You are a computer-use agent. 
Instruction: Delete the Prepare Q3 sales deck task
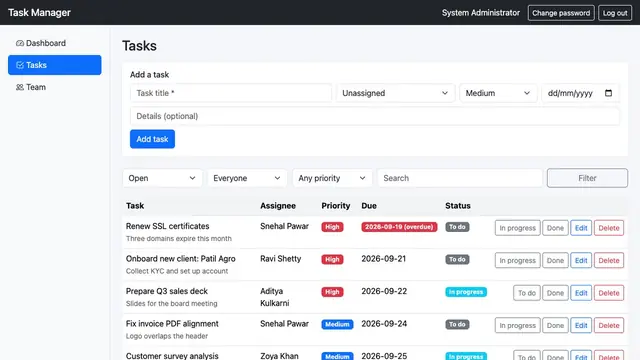tap(609, 293)
